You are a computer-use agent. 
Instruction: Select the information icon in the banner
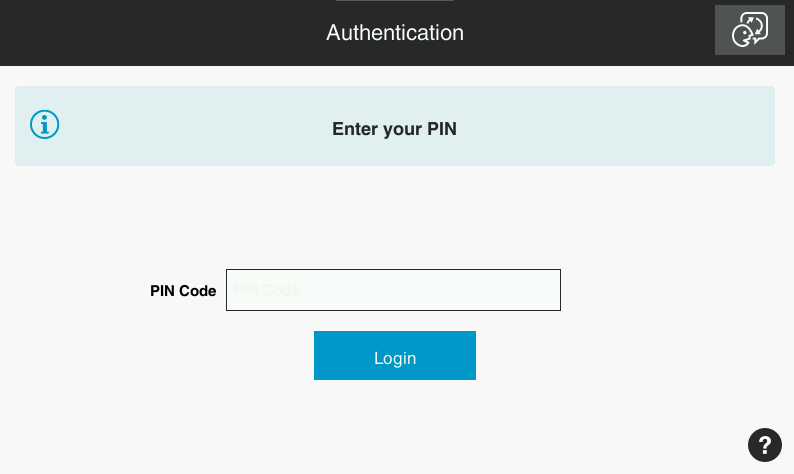pos(45,125)
